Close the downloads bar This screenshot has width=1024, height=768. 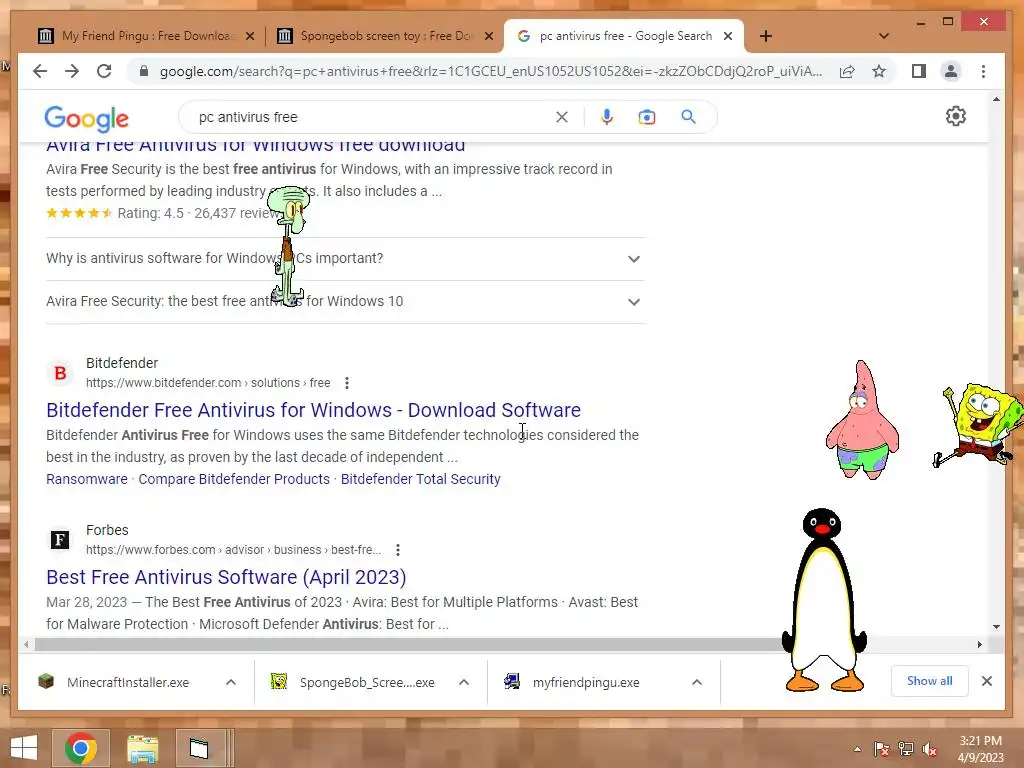[987, 681]
